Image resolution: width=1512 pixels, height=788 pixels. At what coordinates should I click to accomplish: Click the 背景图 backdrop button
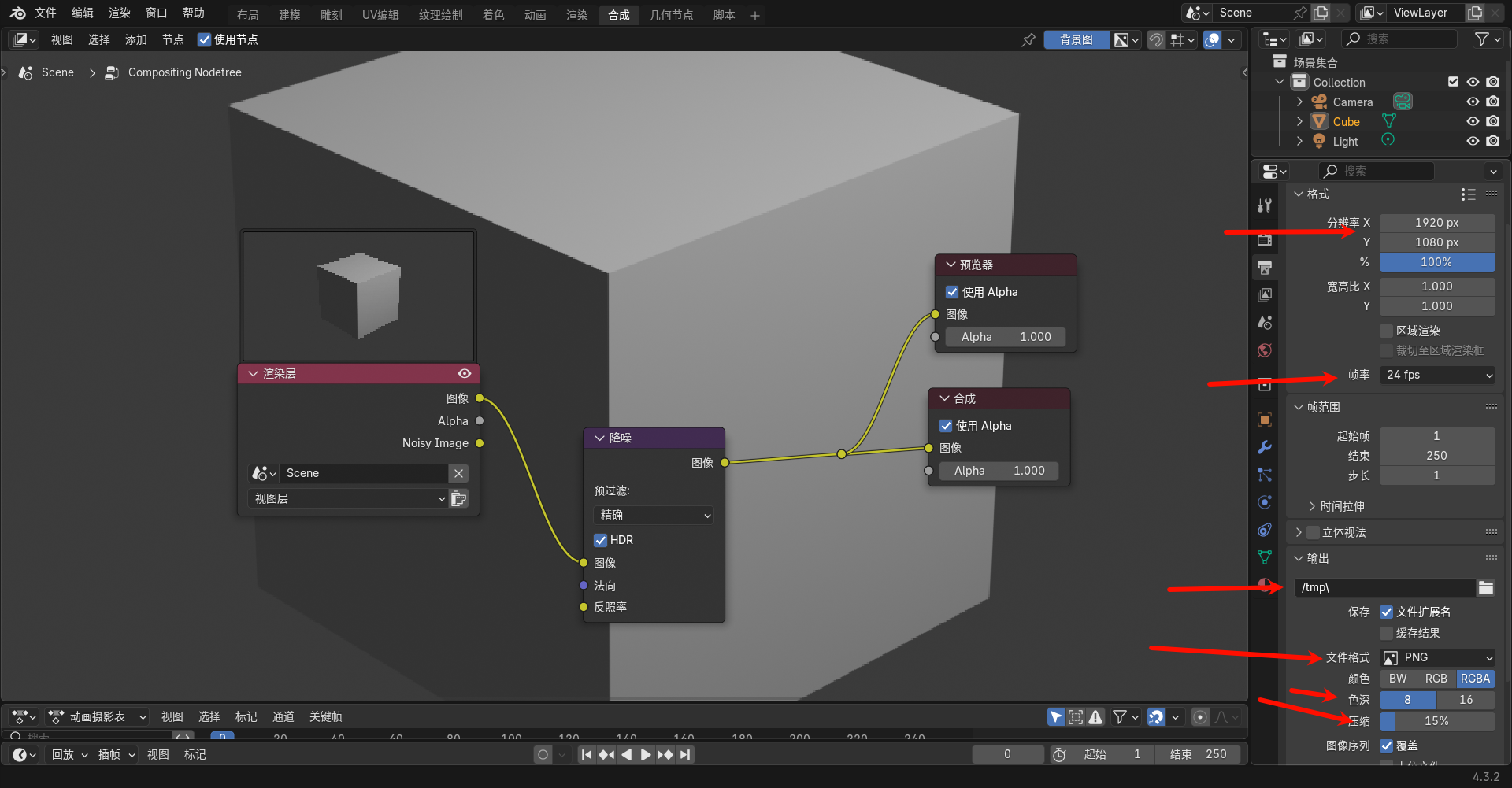[x=1076, y=39]
